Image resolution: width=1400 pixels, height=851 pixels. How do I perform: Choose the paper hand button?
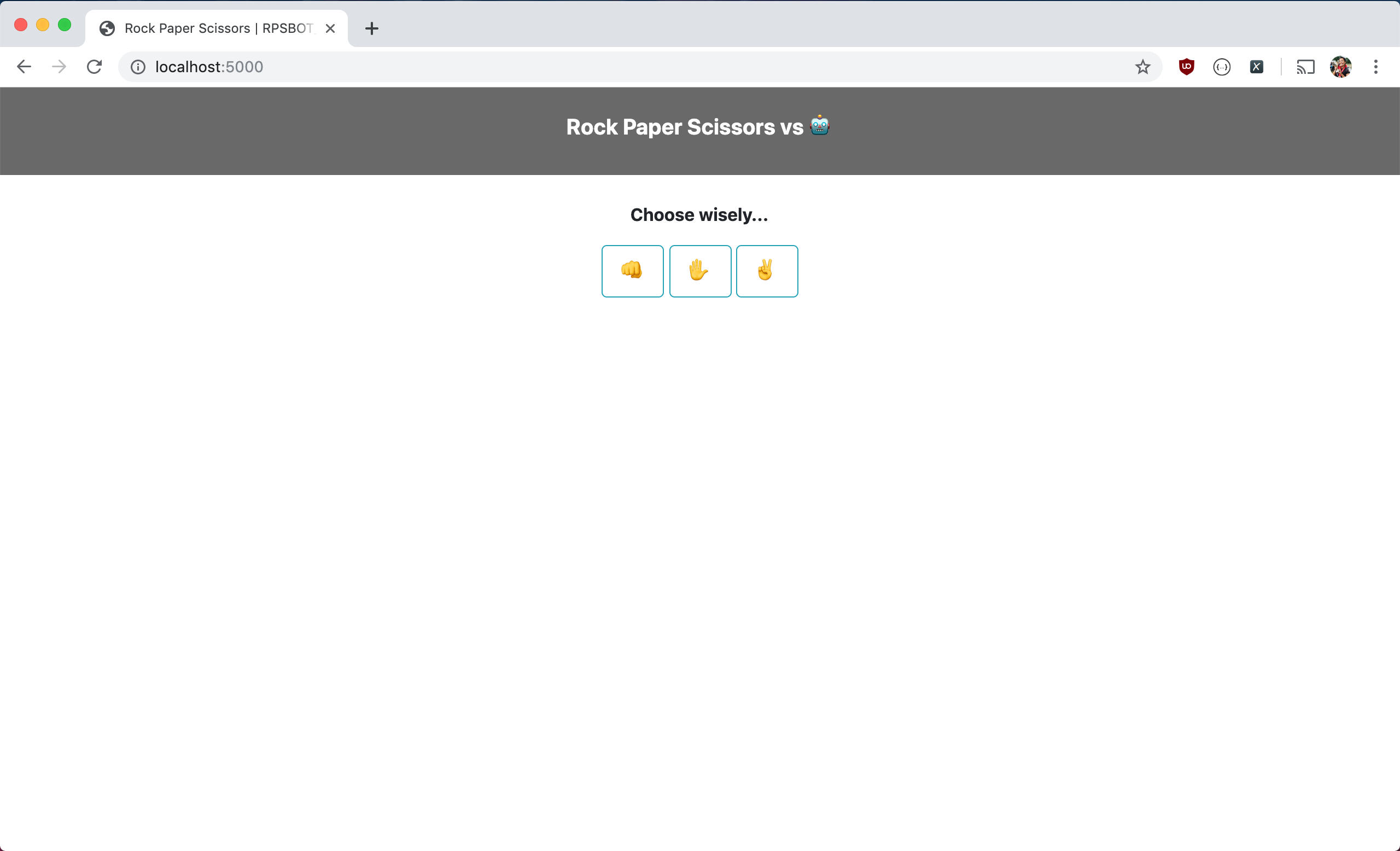coord(700,271)
